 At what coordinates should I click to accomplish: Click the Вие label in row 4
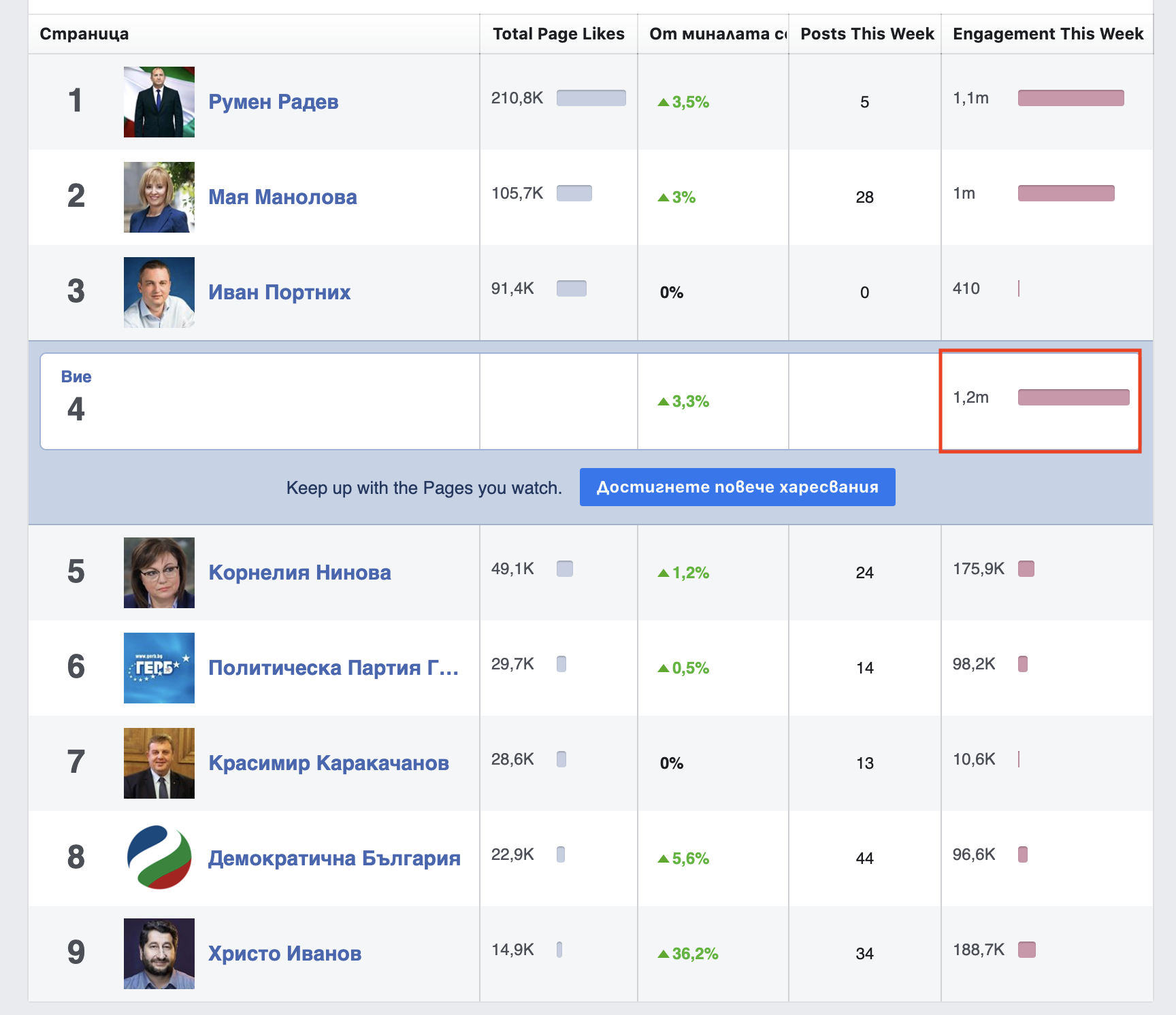[x=76, y=377]
